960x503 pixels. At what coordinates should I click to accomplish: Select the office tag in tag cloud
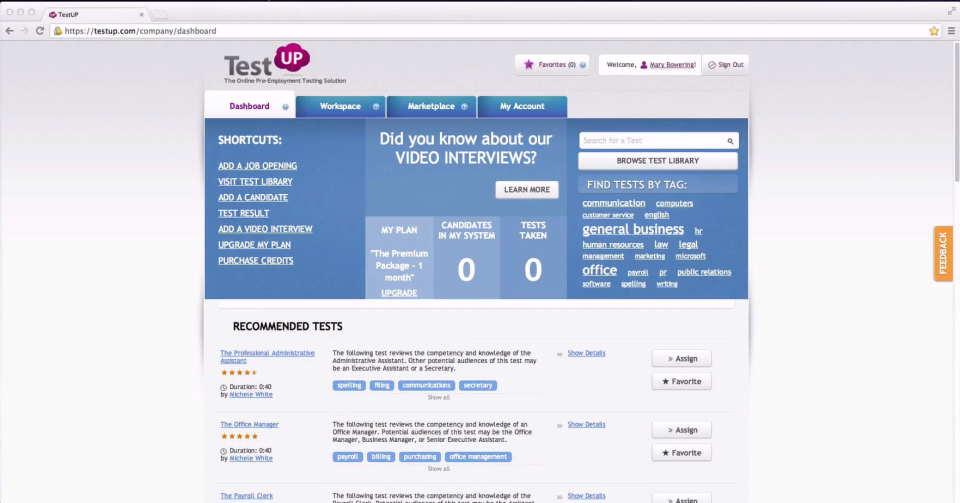pos(599,270)
